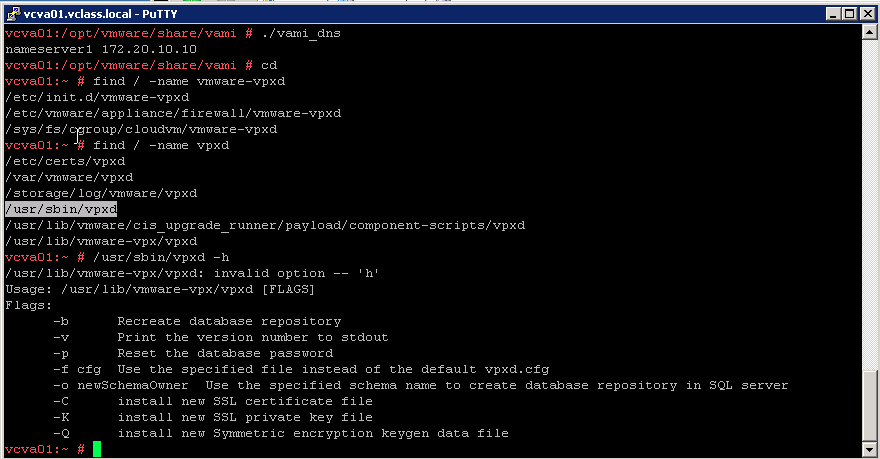Image resolution: width=880 pixels, height=459 pixels.
Task: Maximize the PuTTY window
Action: tap(849, 14)
